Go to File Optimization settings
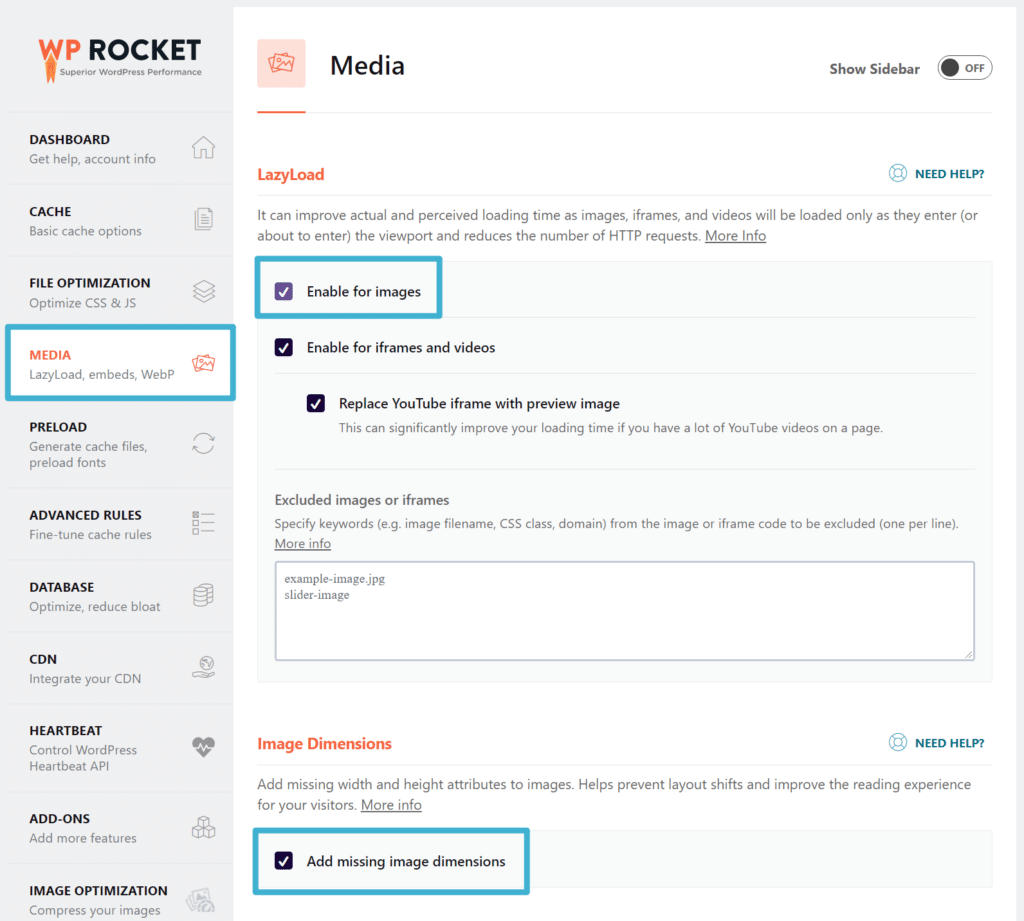This screenshot has width=1024, height=921. (x=120, y=293)
